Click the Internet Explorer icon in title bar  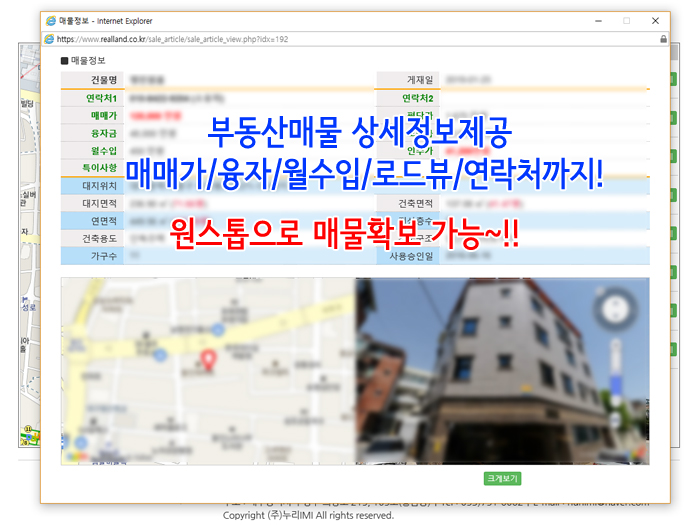(x=51, y=21)
